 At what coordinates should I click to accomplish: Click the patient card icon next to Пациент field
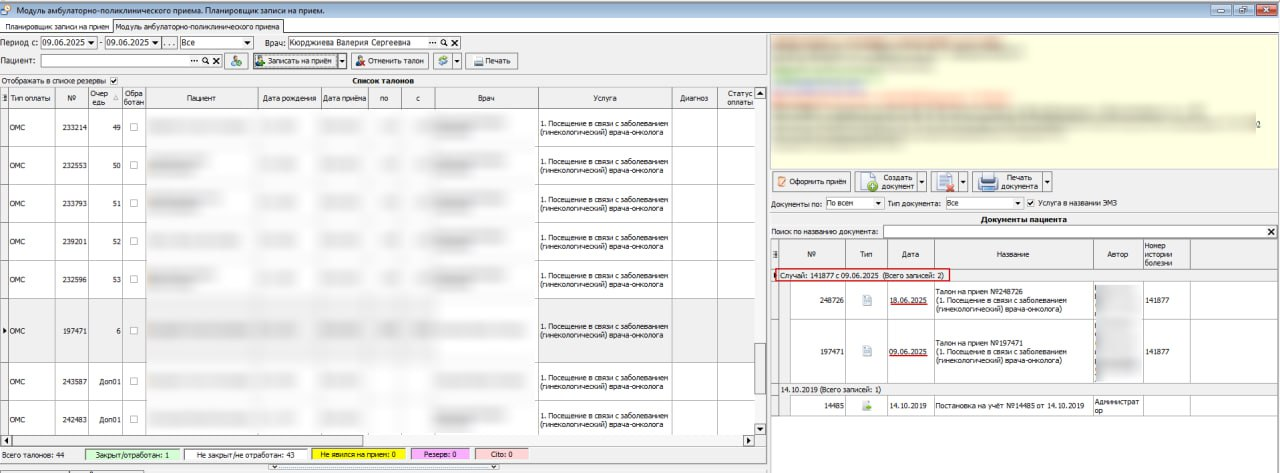pyautogui.click(x=236, y=61)
